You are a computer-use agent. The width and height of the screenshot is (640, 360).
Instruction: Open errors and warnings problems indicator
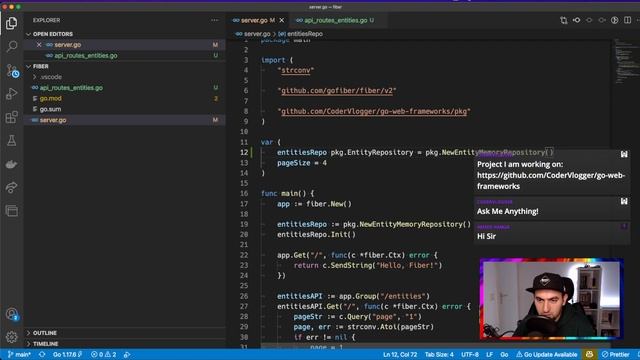pos(104,354)
